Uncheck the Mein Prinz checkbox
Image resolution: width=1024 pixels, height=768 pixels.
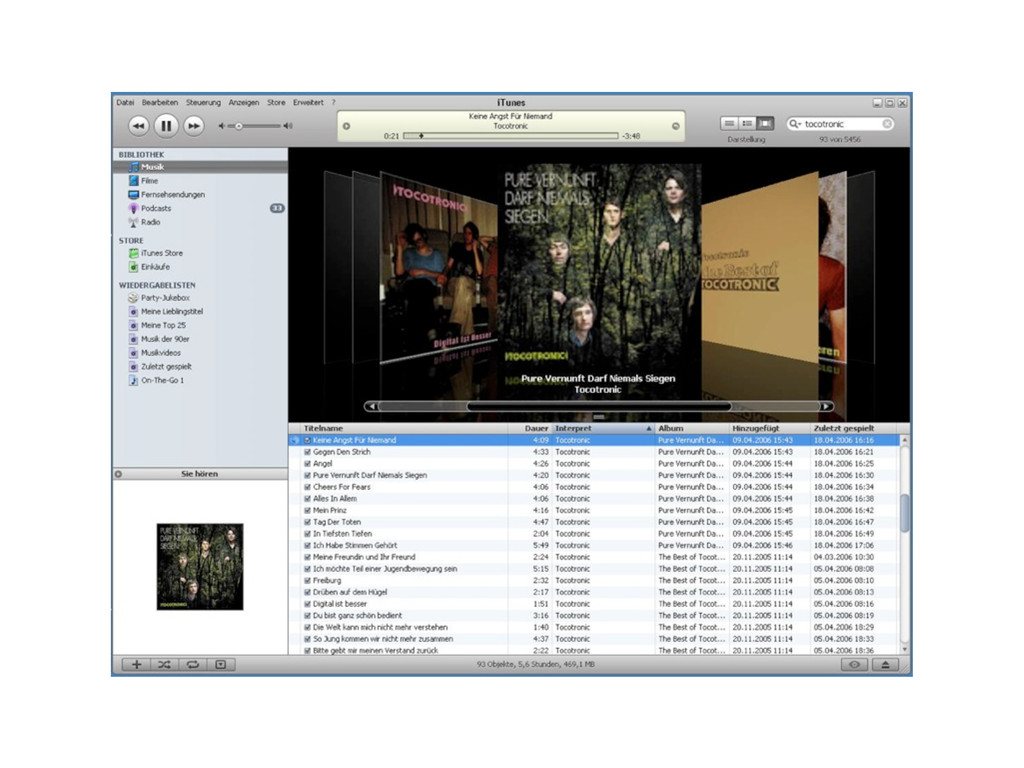tap(308, 511)
